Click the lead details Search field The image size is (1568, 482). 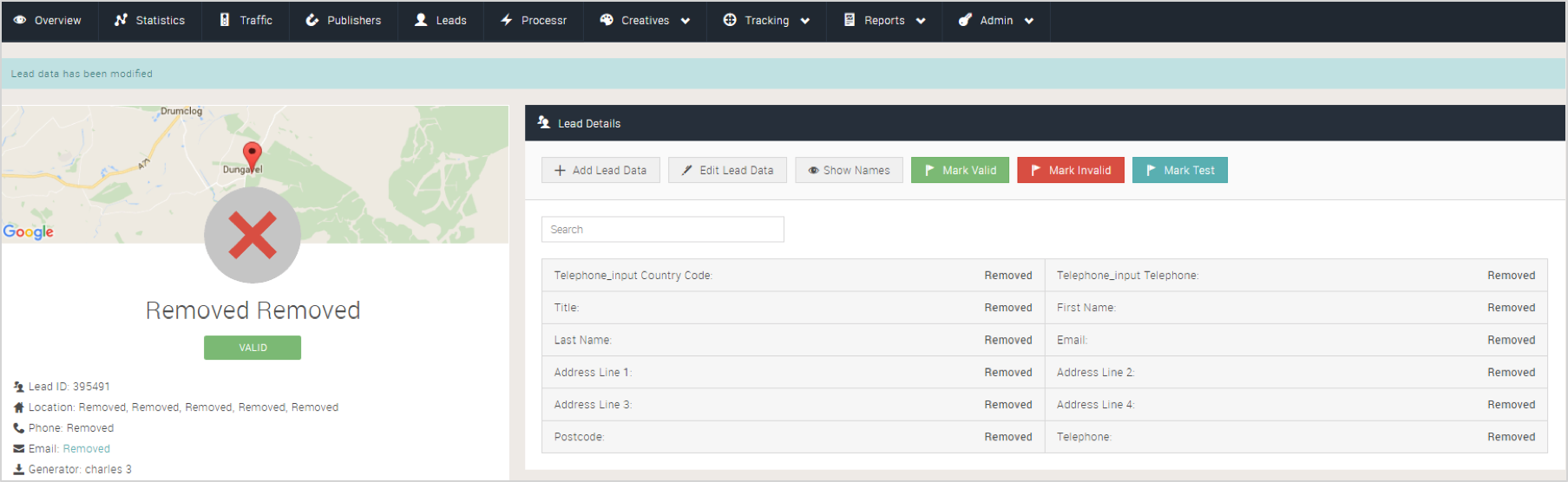(x=663, y=230)
